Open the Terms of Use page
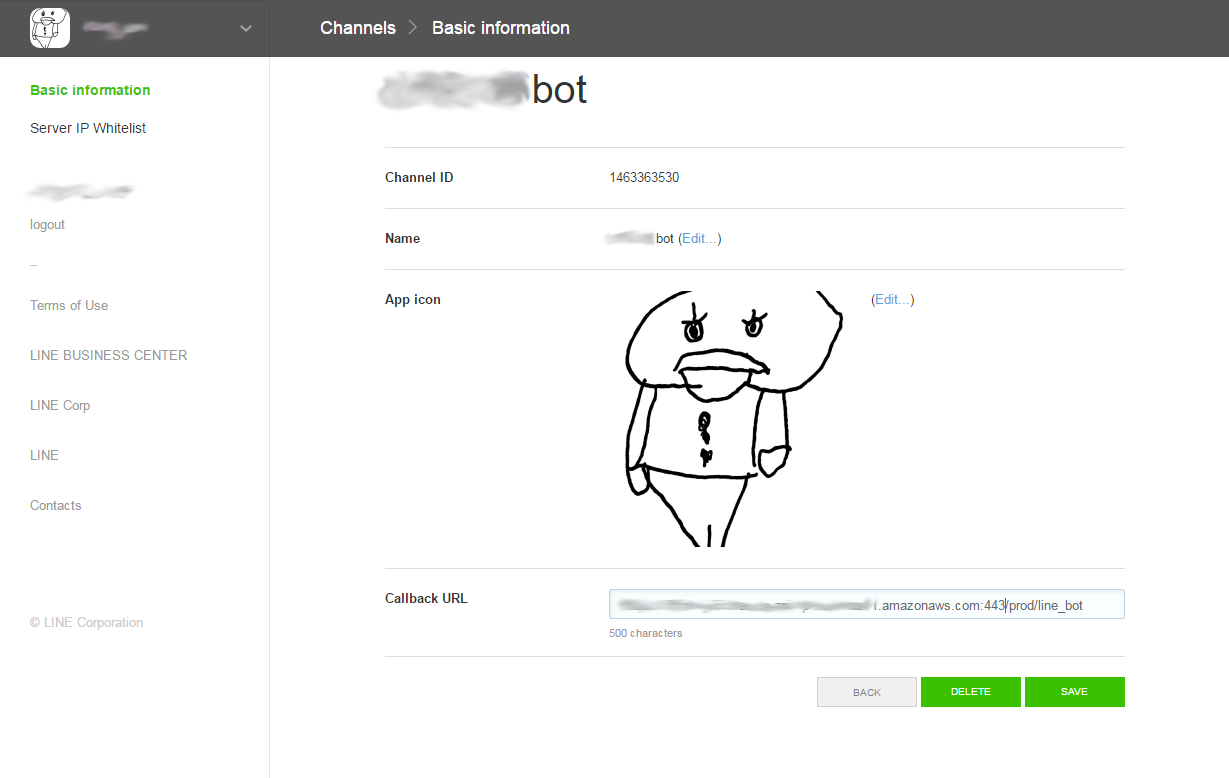Screen dimensions: 1229x778 pyautogui.click(x=68, y=305)
